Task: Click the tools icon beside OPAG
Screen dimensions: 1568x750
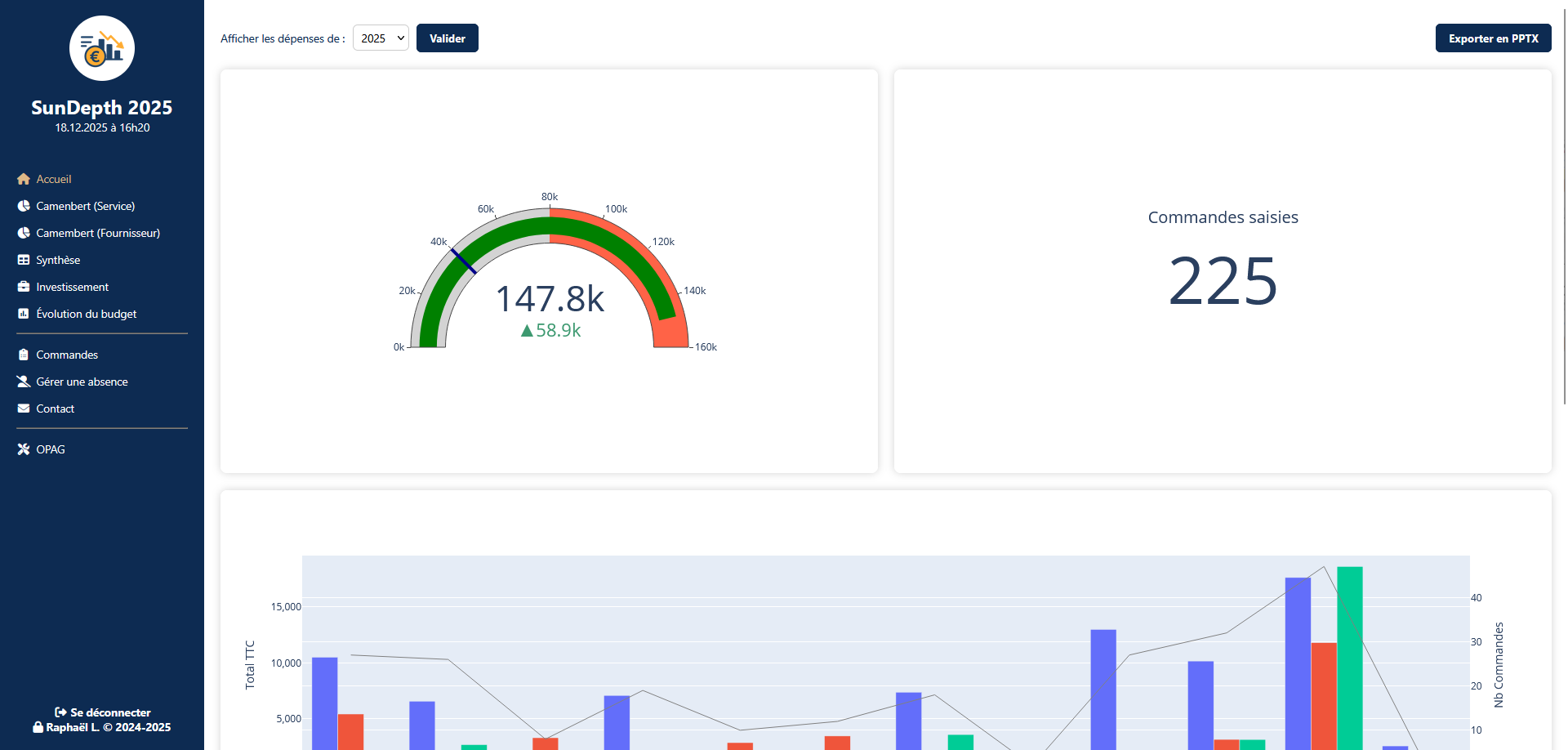Action: click(x=24, y=449)
